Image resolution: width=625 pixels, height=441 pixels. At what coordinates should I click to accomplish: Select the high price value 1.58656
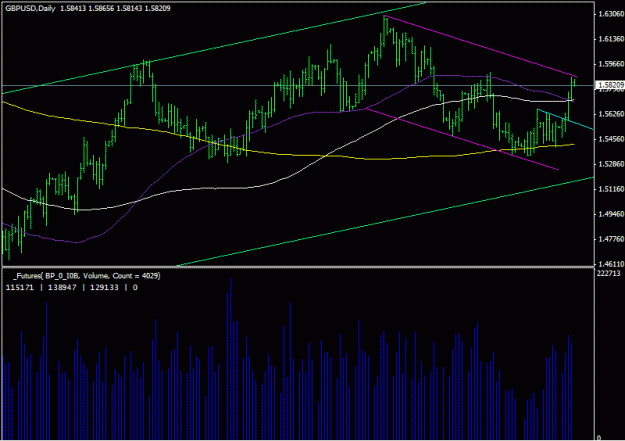tap(101, 8)
